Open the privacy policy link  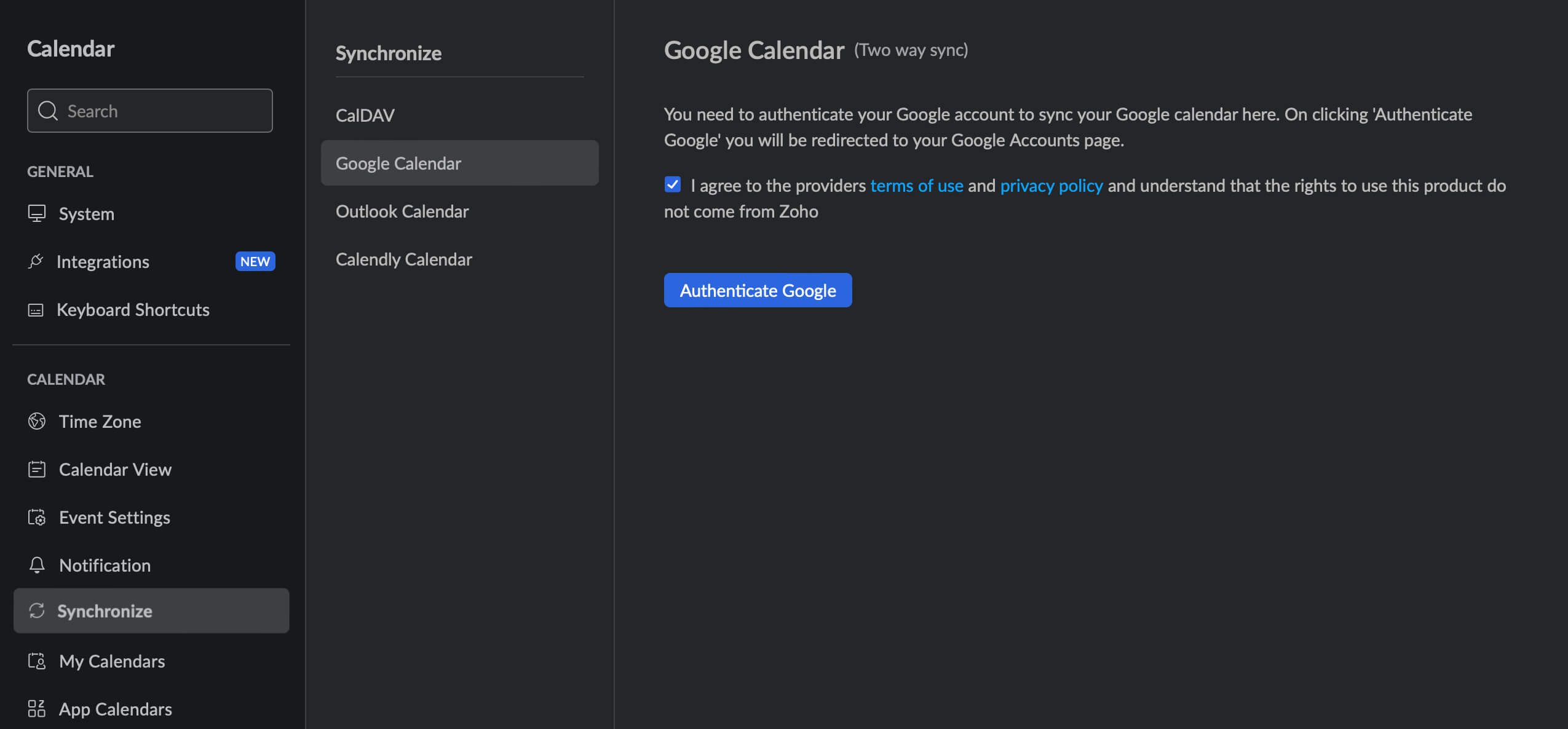tap(1051, 185)
